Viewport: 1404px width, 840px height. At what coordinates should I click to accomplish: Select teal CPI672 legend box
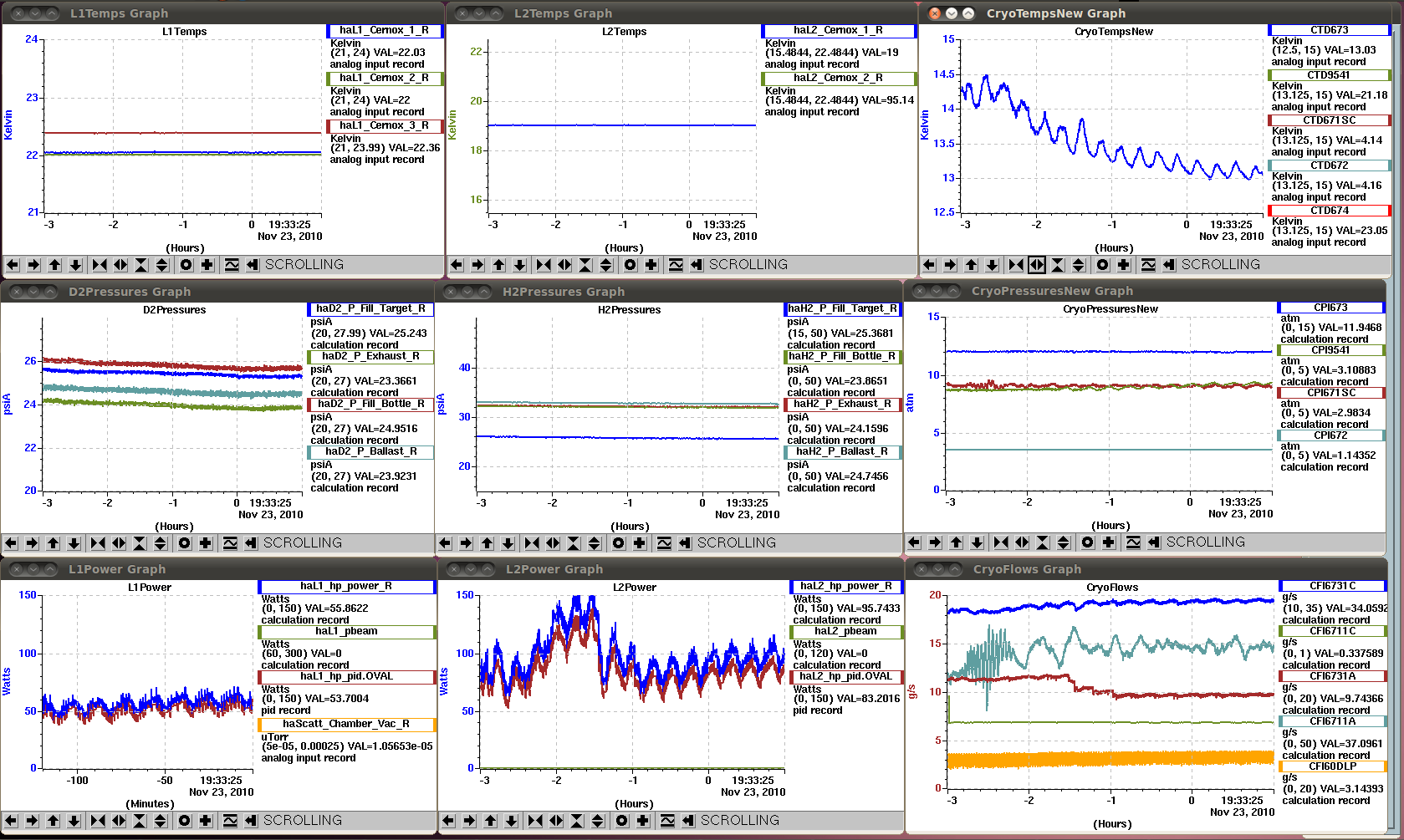1330,435
